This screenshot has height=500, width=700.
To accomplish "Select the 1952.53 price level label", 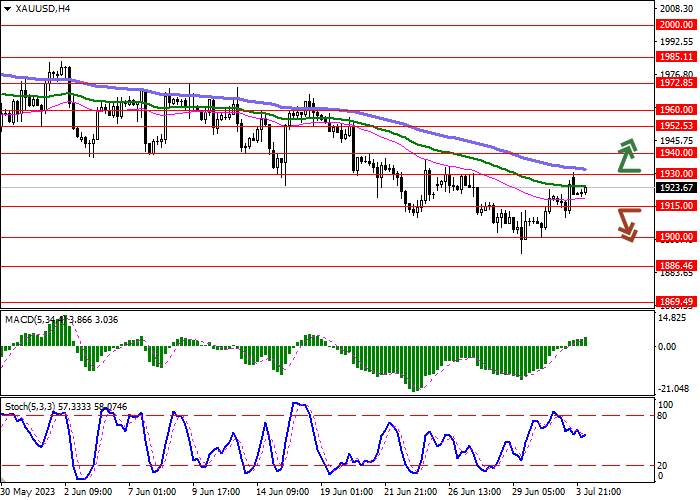I will point(676,126).
